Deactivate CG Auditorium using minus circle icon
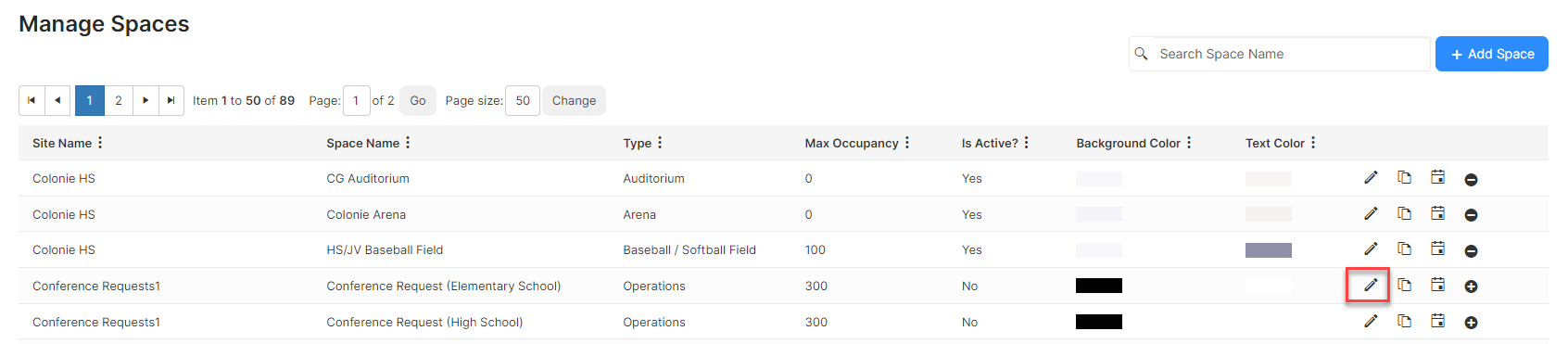 coord(1471,179)
